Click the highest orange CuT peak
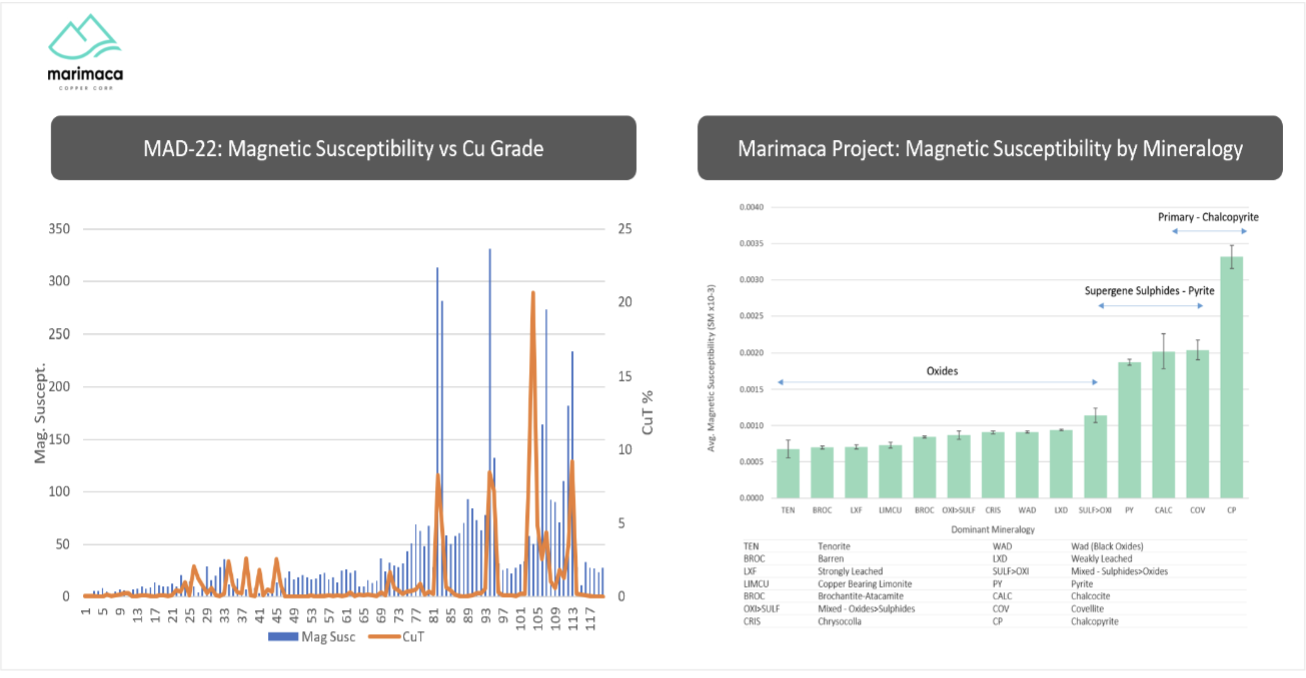 [533, 294]
